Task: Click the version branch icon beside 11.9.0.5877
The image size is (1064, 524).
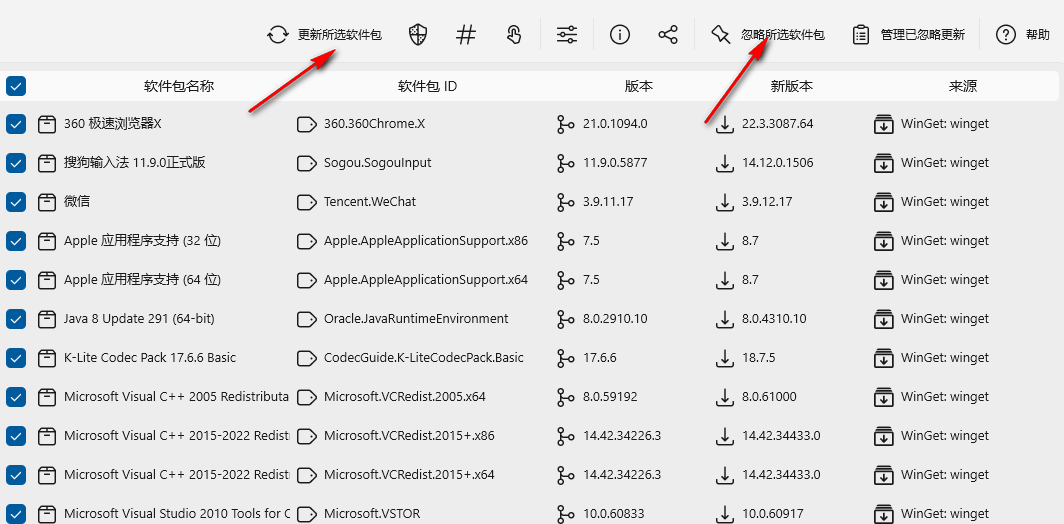Action: 565,163
